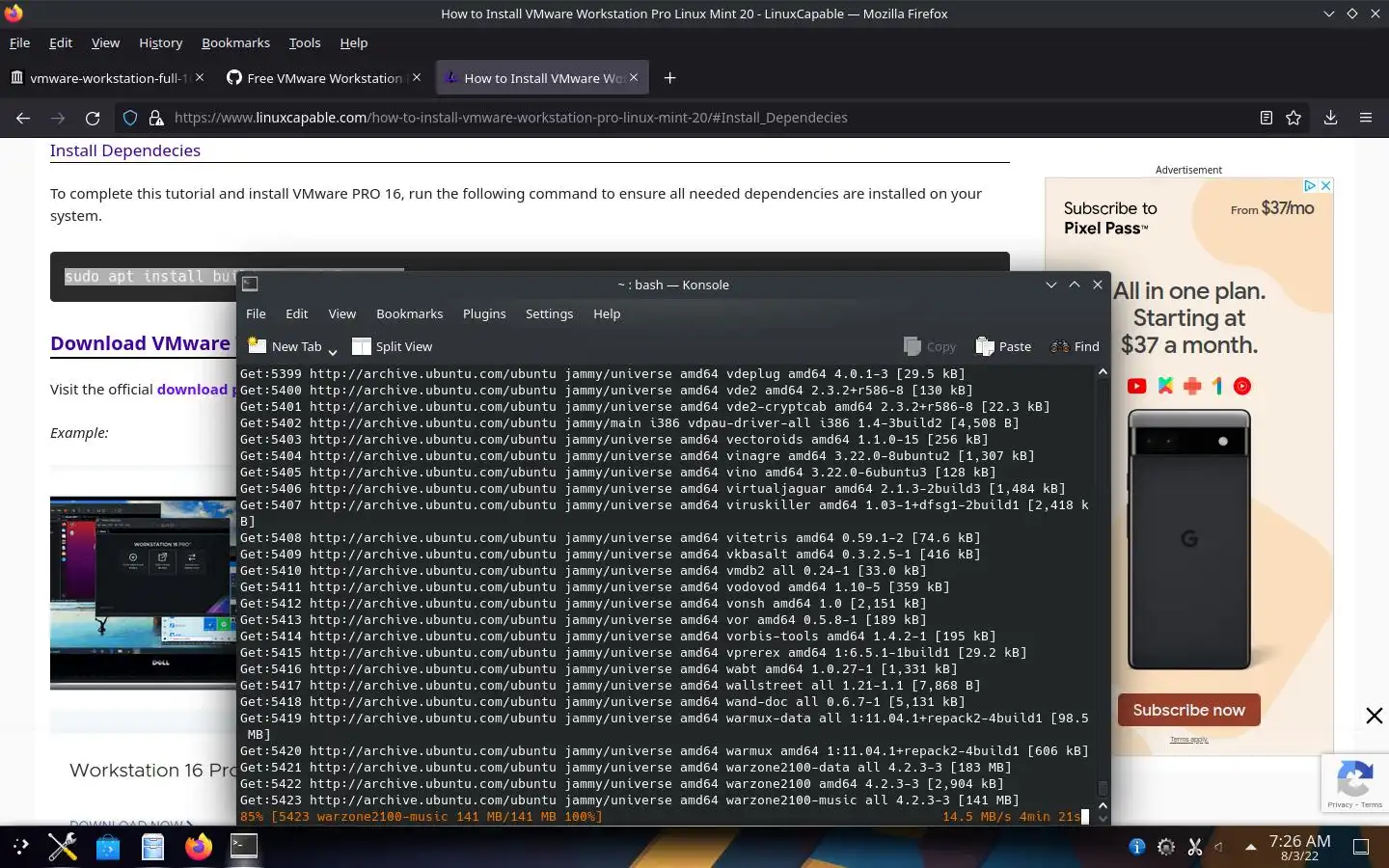Open Firefox Tools menu

coord(305,42)
